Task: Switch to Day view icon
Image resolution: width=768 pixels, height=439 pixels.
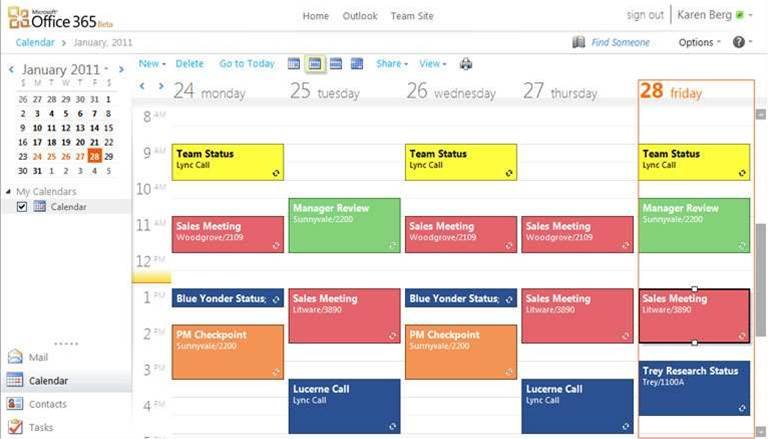Action: (x=294, y=64)
